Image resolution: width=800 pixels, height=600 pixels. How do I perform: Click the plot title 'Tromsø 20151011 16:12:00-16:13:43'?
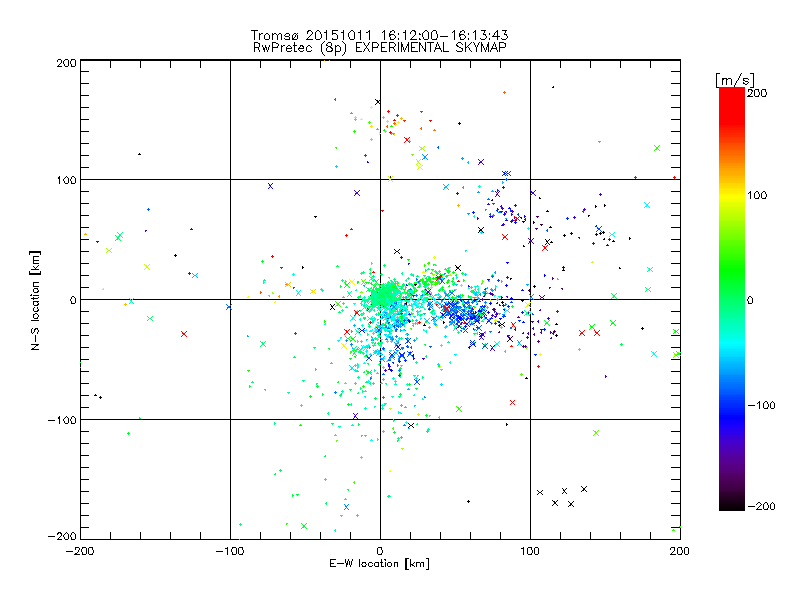pyautogui.click(x=379, y=35)
